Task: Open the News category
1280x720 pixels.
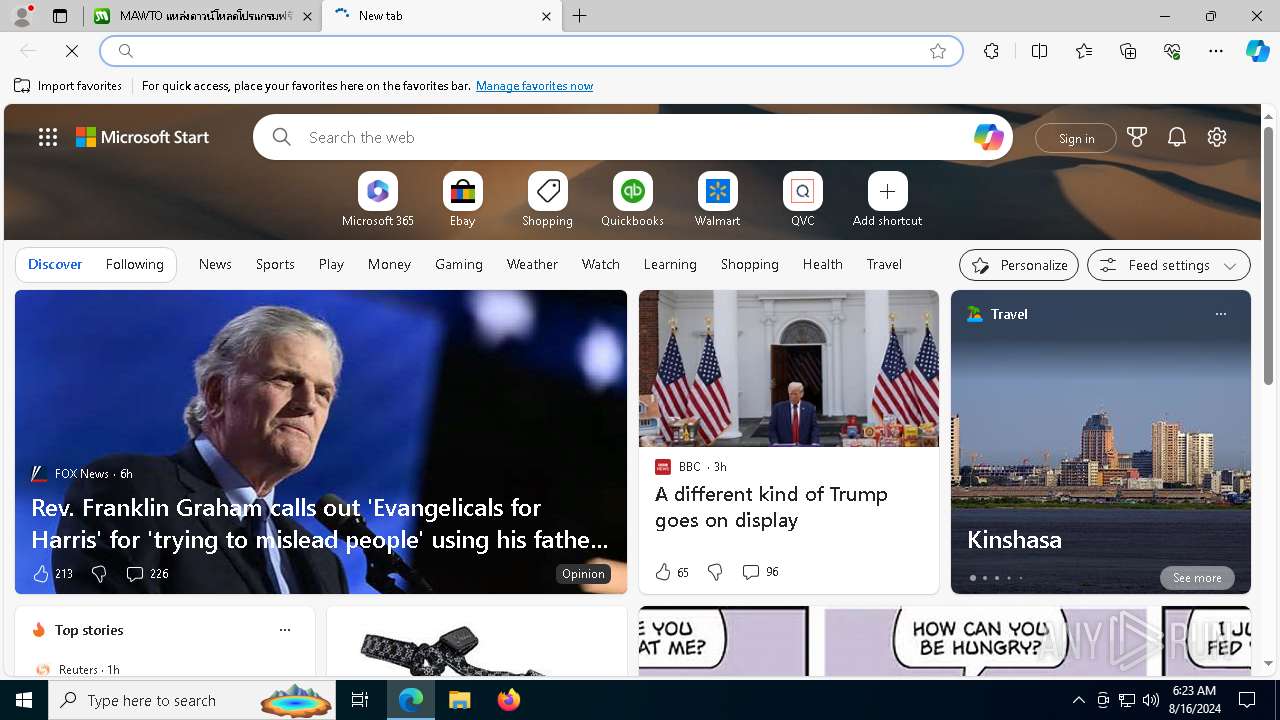Action: [x=215, y=264]
